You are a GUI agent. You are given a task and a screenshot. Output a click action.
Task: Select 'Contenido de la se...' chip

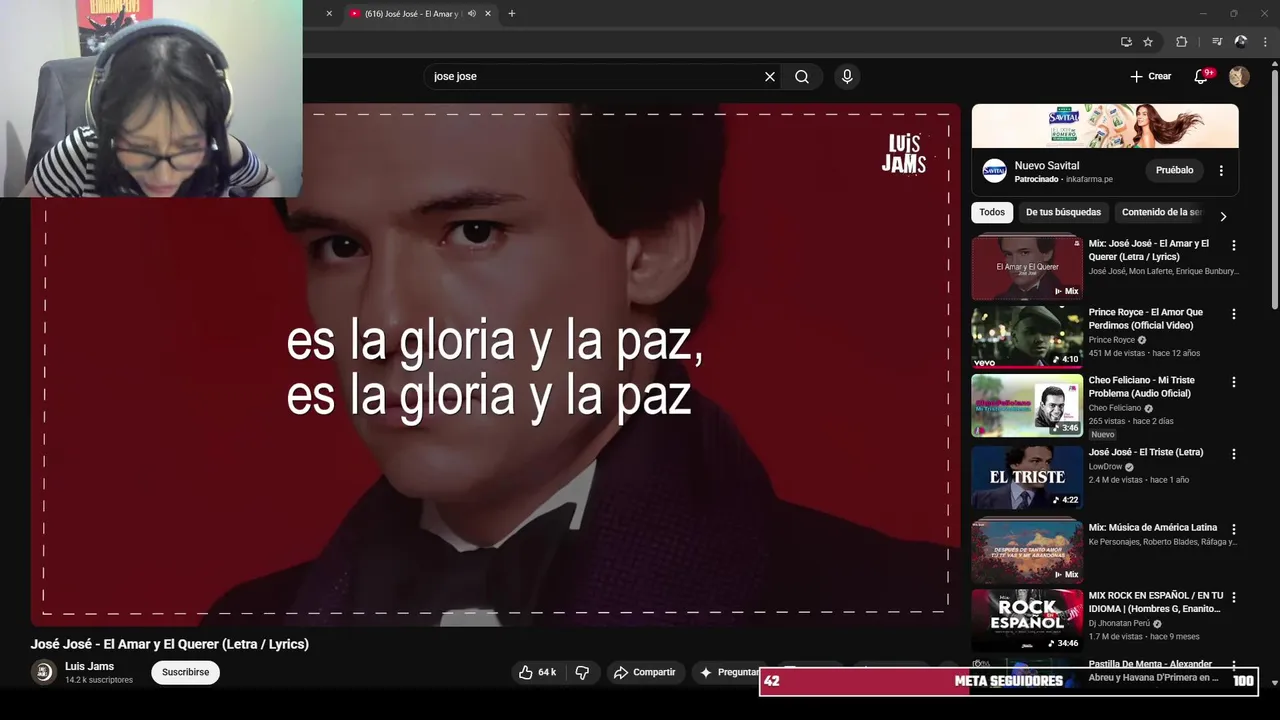tap(1161, 212)
